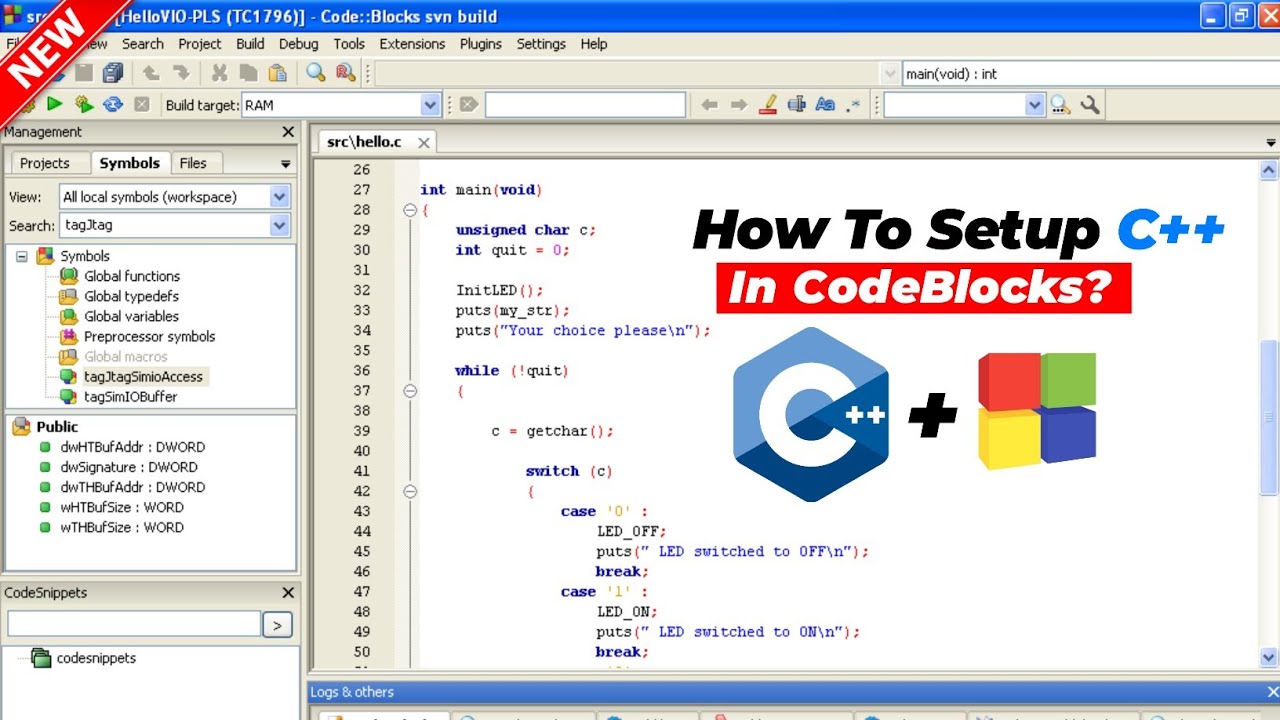Click the Rebuild blue arrows icon
Screen dimensions: 1280x720
tap(113, 104)
